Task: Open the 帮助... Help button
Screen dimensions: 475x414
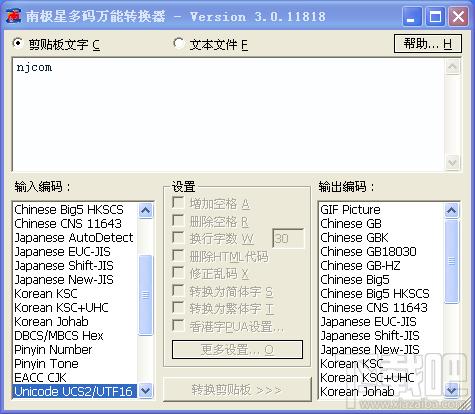Action: (x=428, y=43)
